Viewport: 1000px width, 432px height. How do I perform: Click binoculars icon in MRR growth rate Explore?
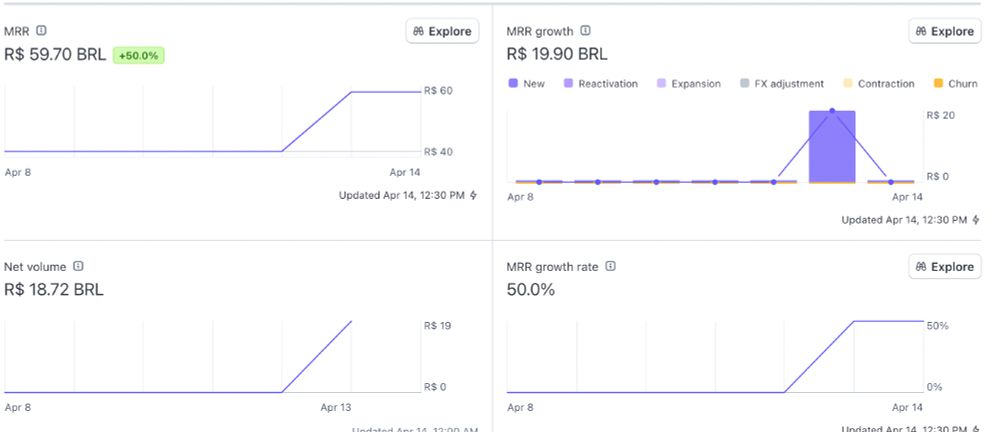(921, 267)
